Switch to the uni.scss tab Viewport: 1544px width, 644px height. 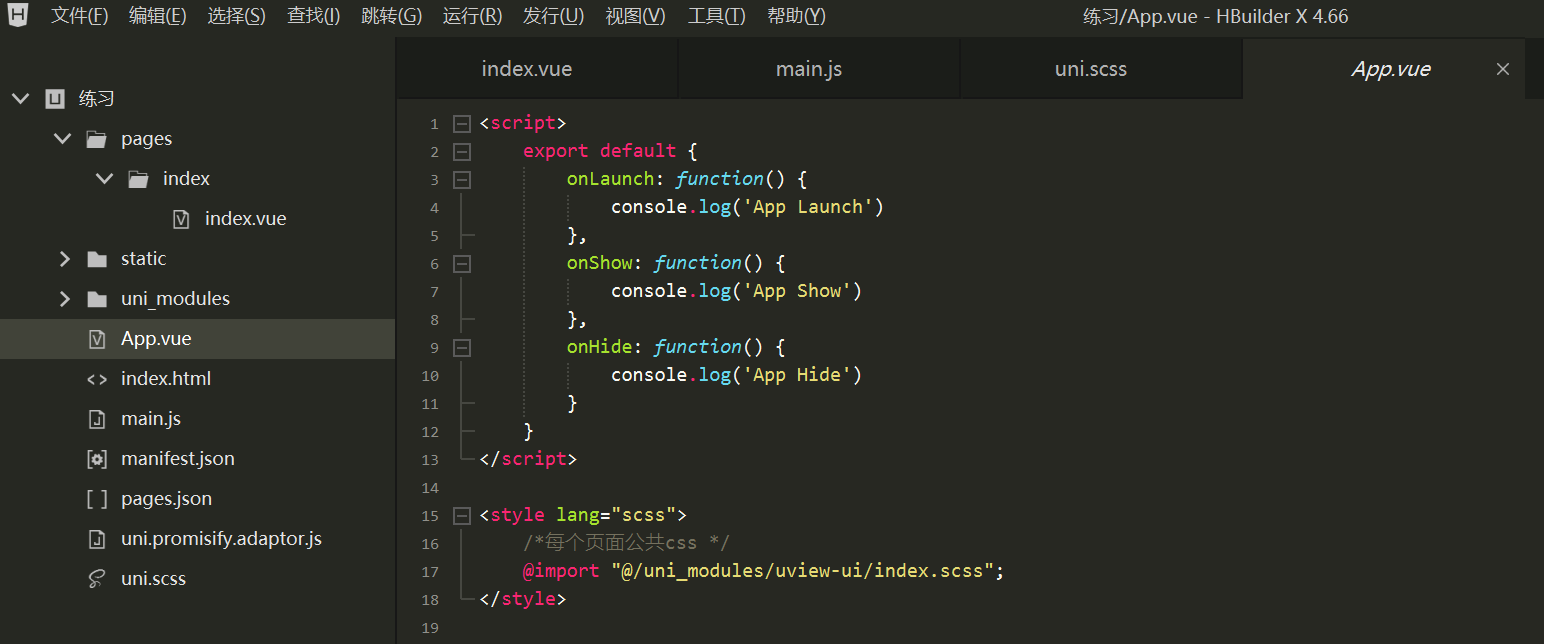[x=1090, y=68]
